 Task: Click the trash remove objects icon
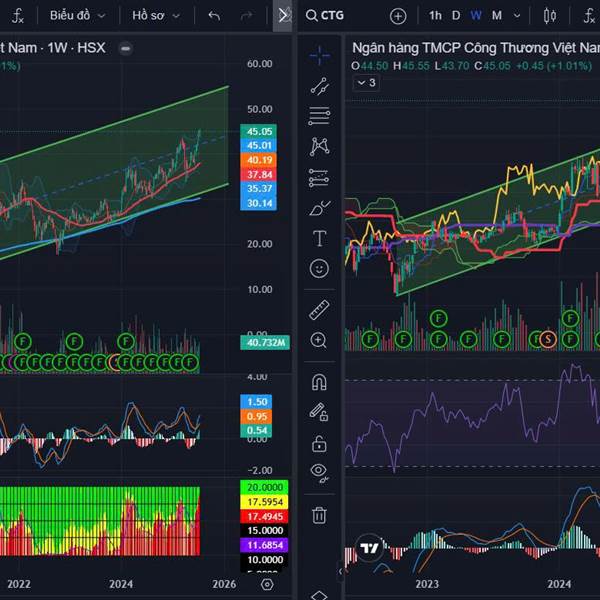pos(319,515)
